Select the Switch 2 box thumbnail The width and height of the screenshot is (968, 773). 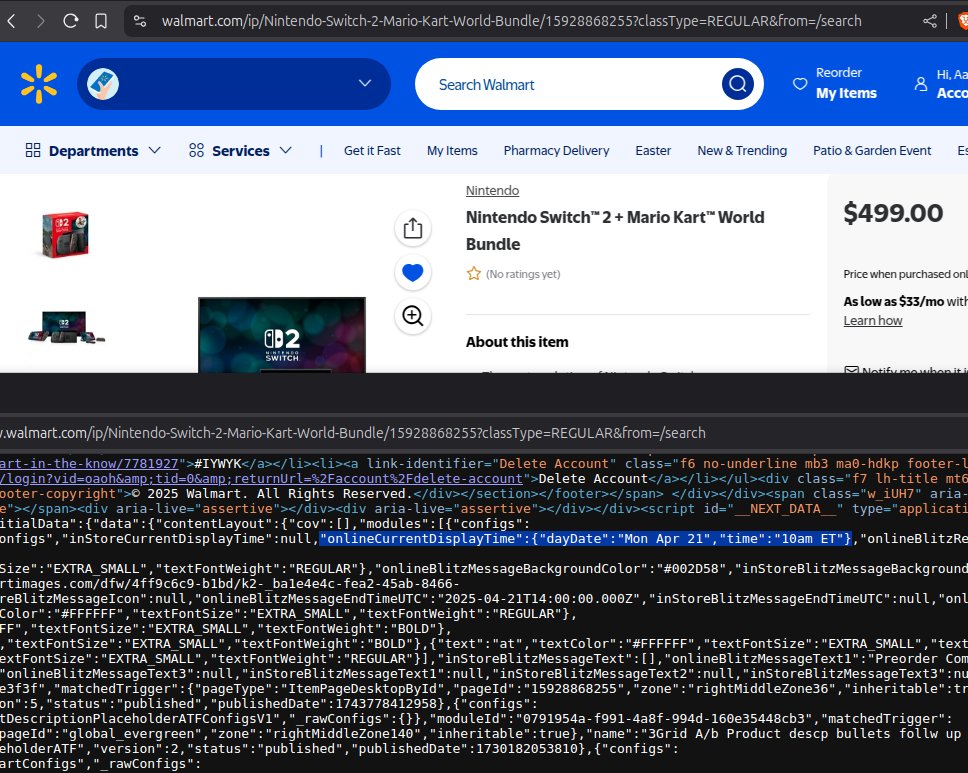tap(65, 235)
